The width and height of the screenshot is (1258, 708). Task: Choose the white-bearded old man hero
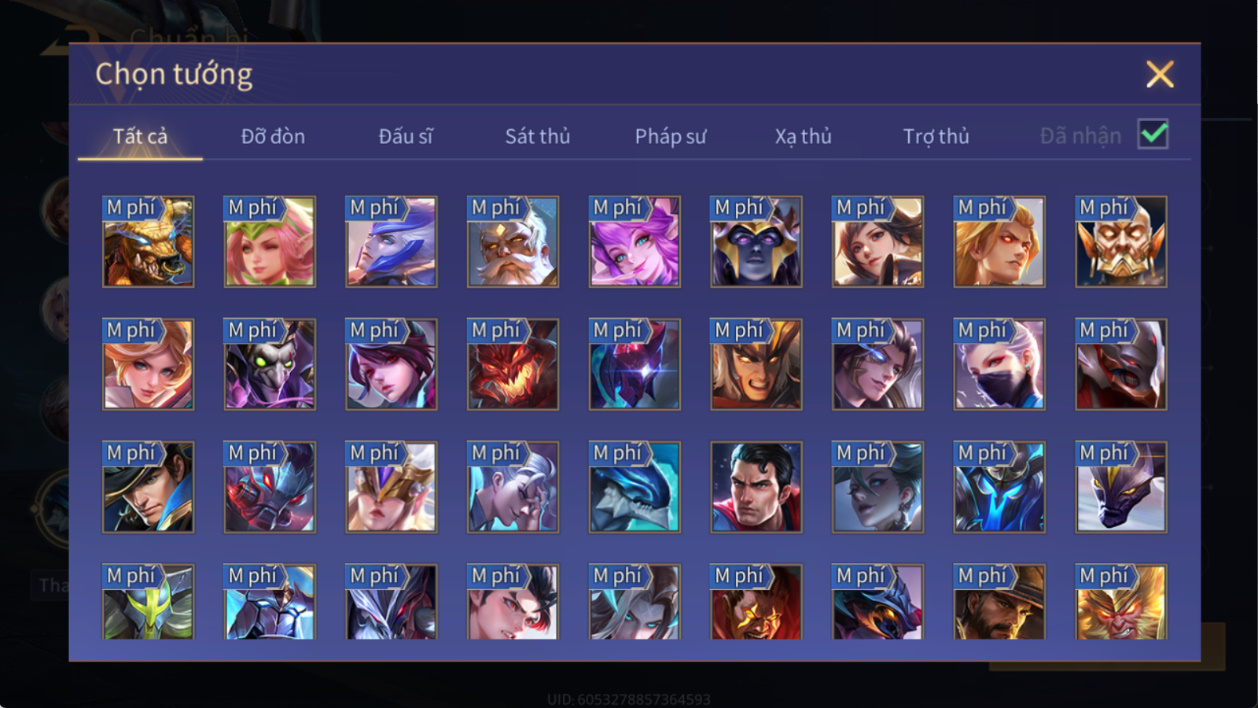point(513,241)
